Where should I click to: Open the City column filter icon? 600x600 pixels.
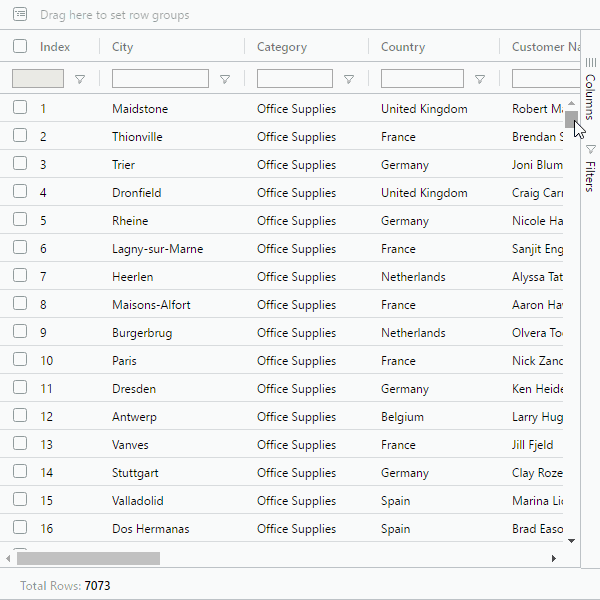coord(225,79)
